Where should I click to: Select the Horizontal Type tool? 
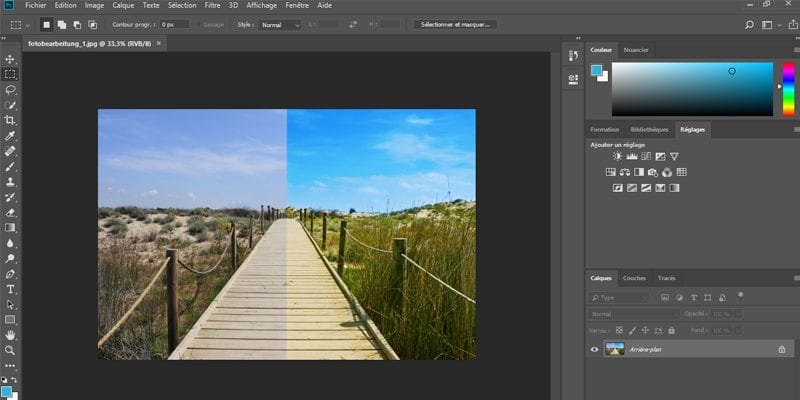tap(10, 289)
